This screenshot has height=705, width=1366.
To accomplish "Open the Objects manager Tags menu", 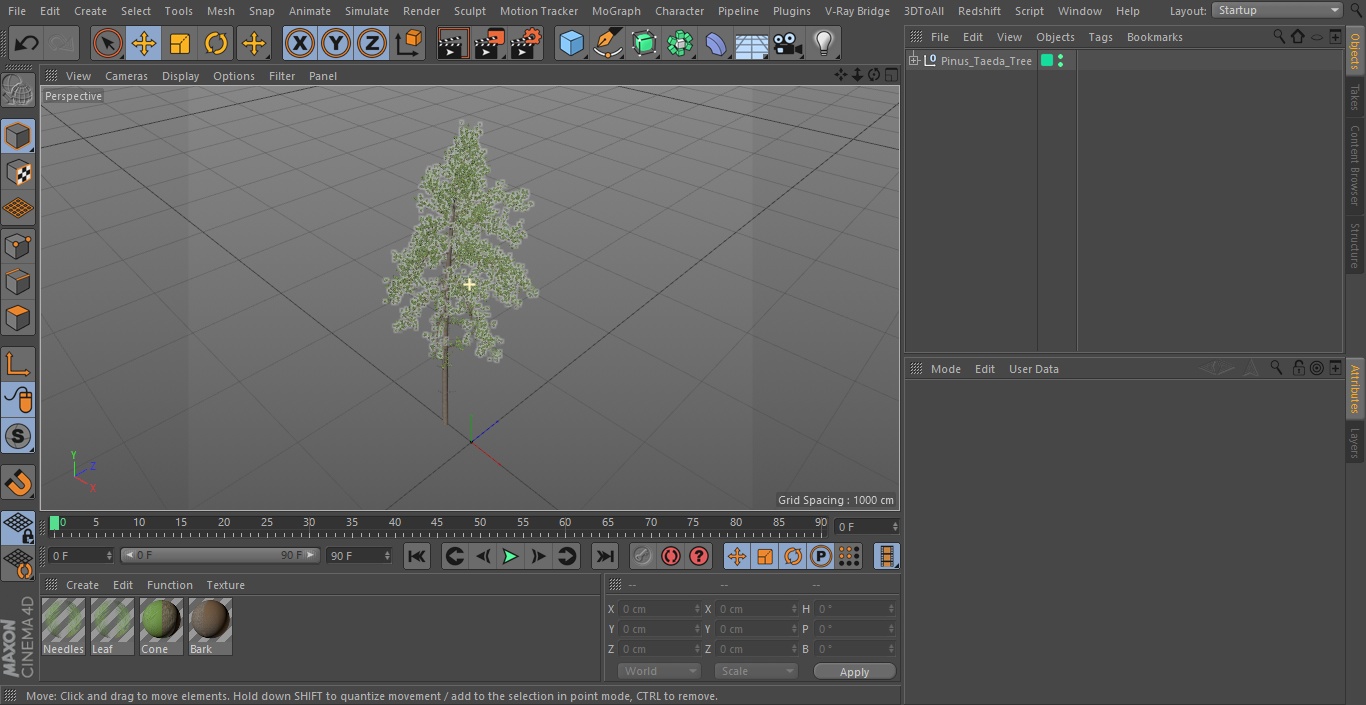I will pos(1100,37).
